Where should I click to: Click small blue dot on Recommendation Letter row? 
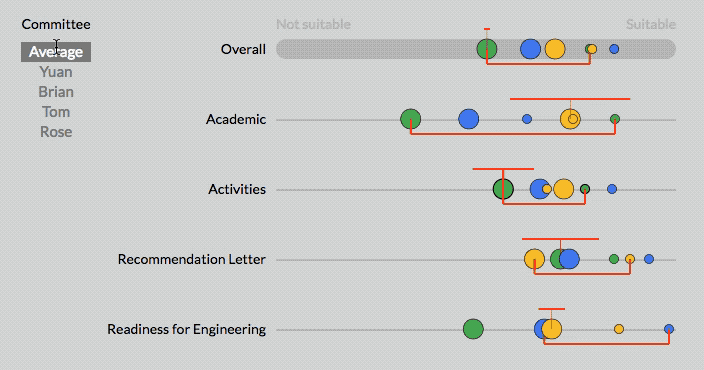click(649, 259)
